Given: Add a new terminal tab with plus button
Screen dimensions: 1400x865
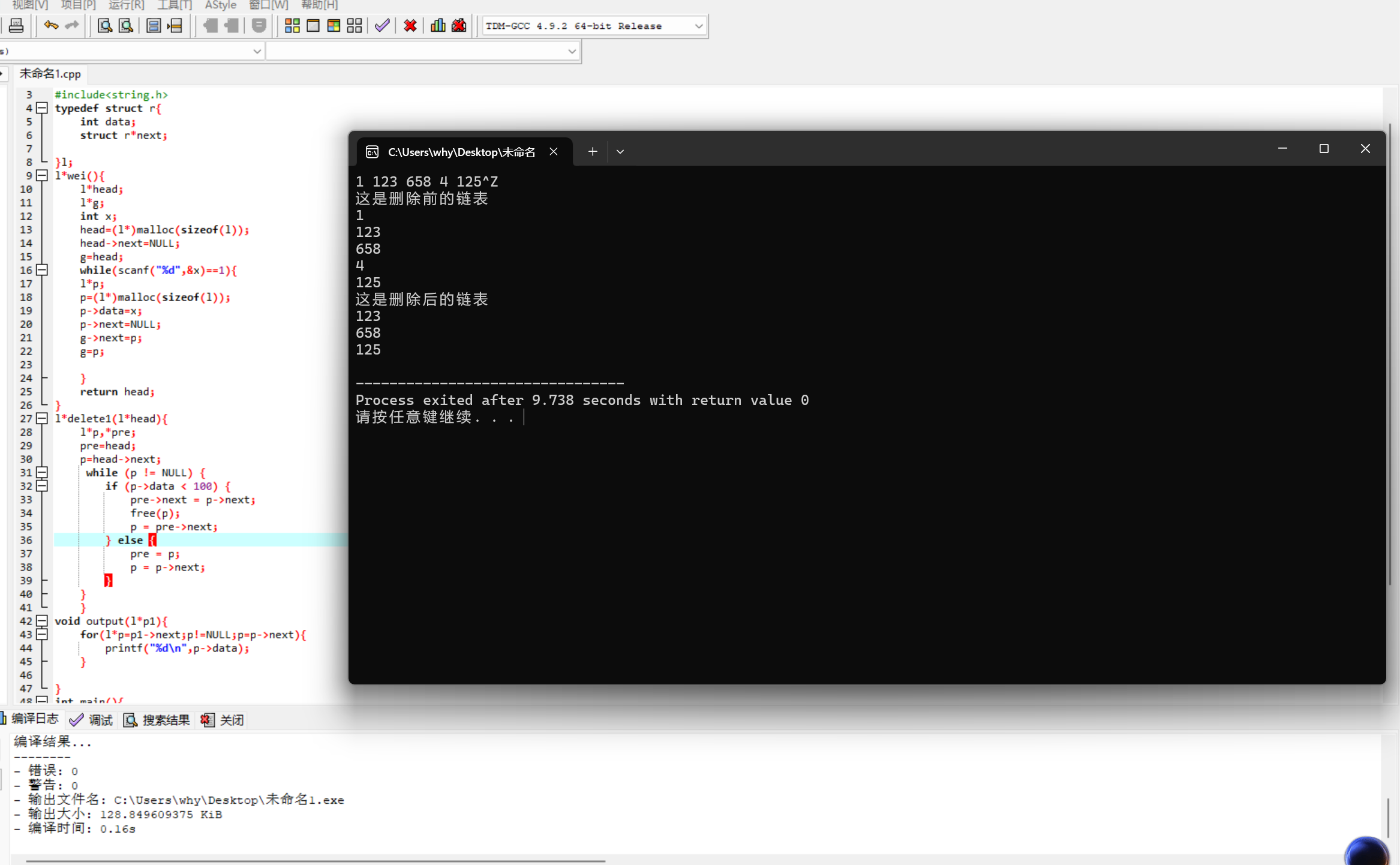Looking at the screenshot, I should 593,152.
